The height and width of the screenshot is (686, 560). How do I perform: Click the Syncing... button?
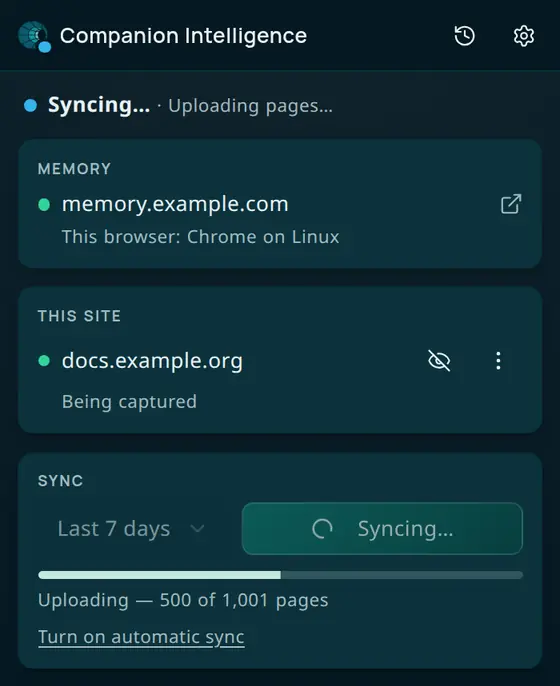click(x=382, y=528)
